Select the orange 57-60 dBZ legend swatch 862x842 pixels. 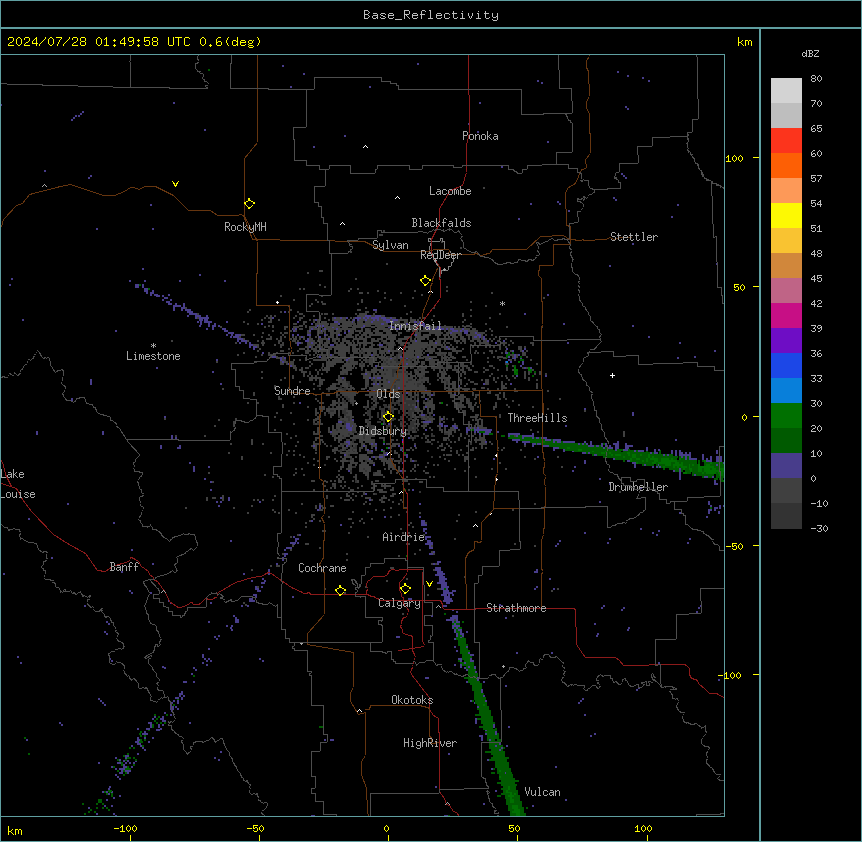point(786,165)
